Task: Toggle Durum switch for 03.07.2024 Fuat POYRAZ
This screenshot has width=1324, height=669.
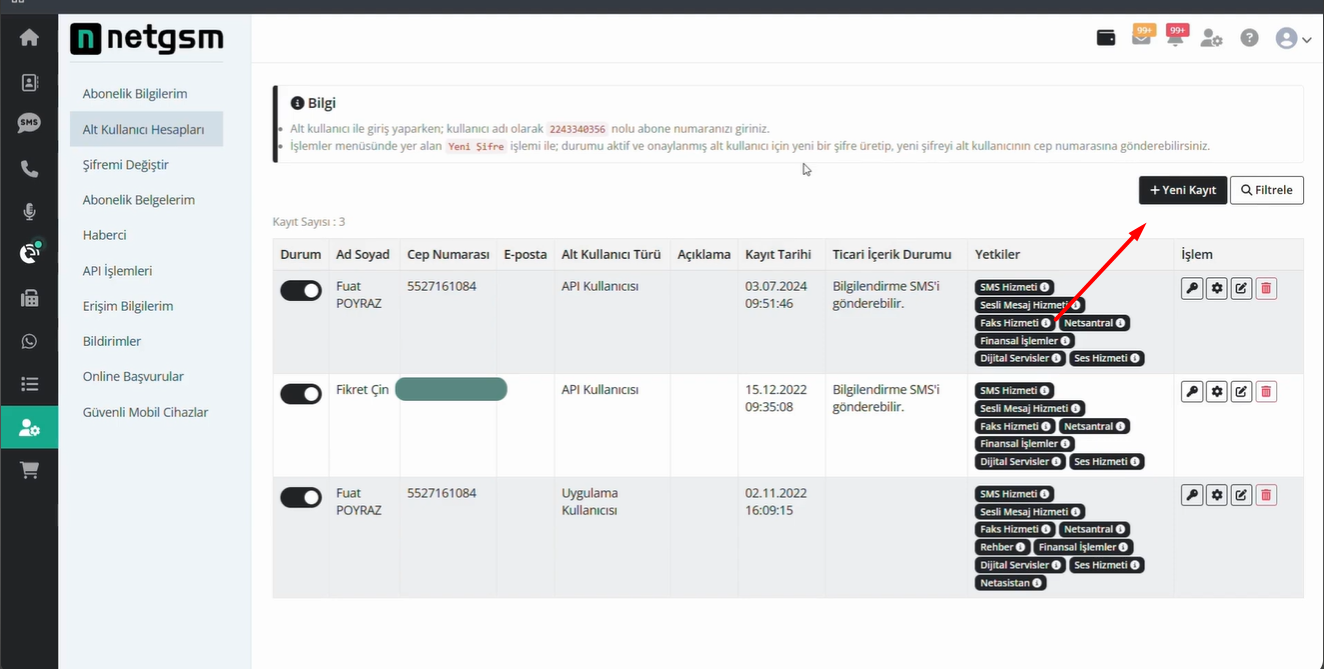Action: tap(301, 290)
